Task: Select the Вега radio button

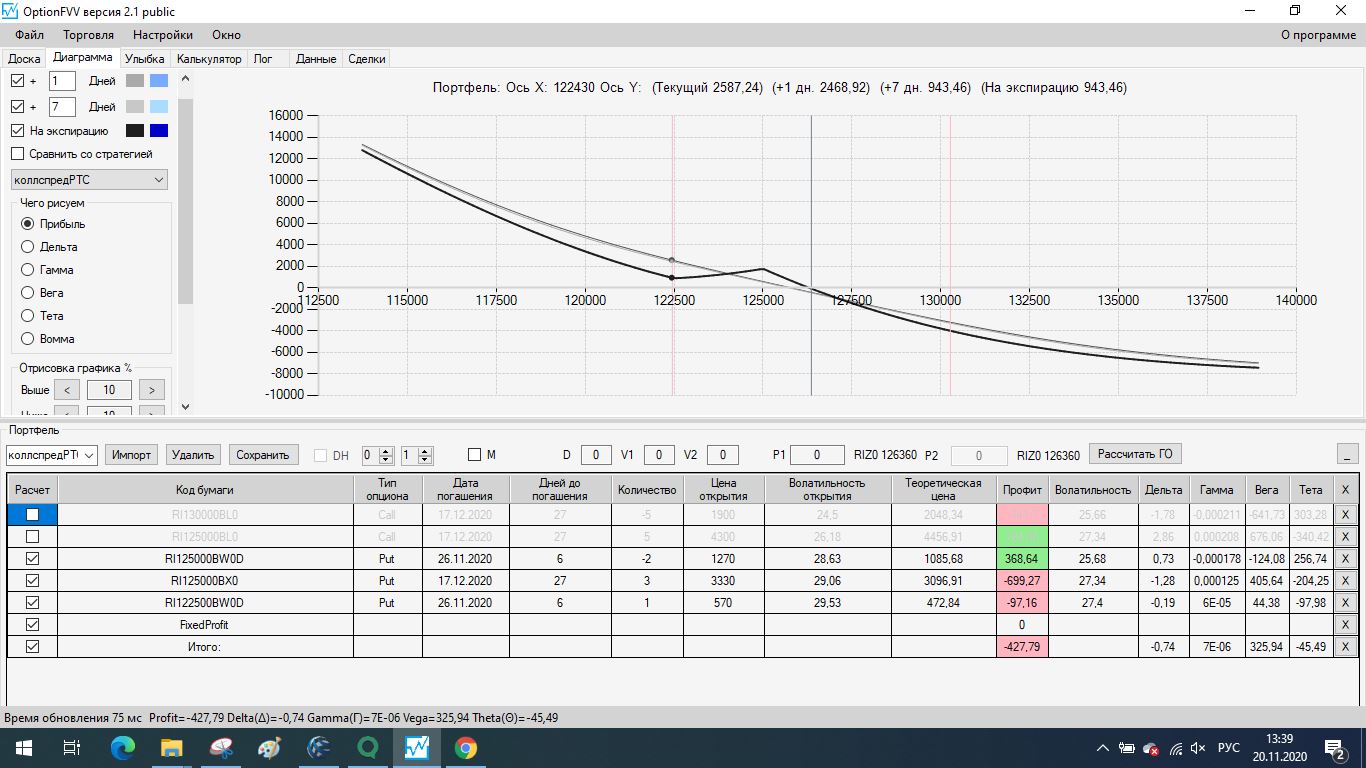Action: [x=27, y=293]
